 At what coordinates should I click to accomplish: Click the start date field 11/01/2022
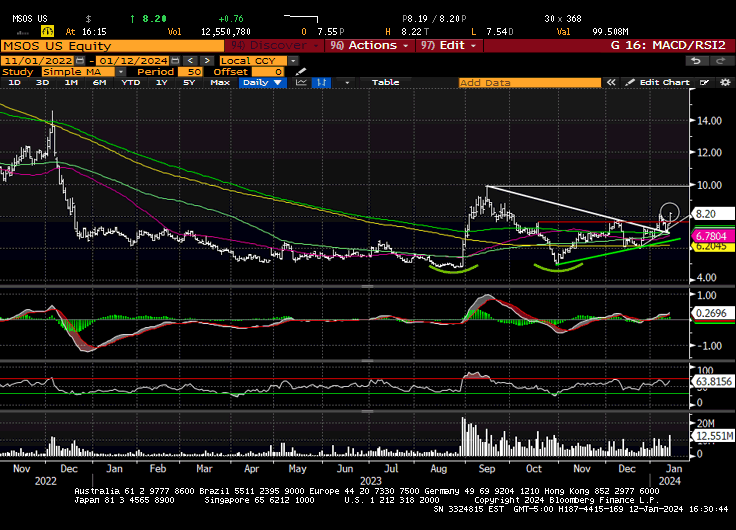pos(38,61)
